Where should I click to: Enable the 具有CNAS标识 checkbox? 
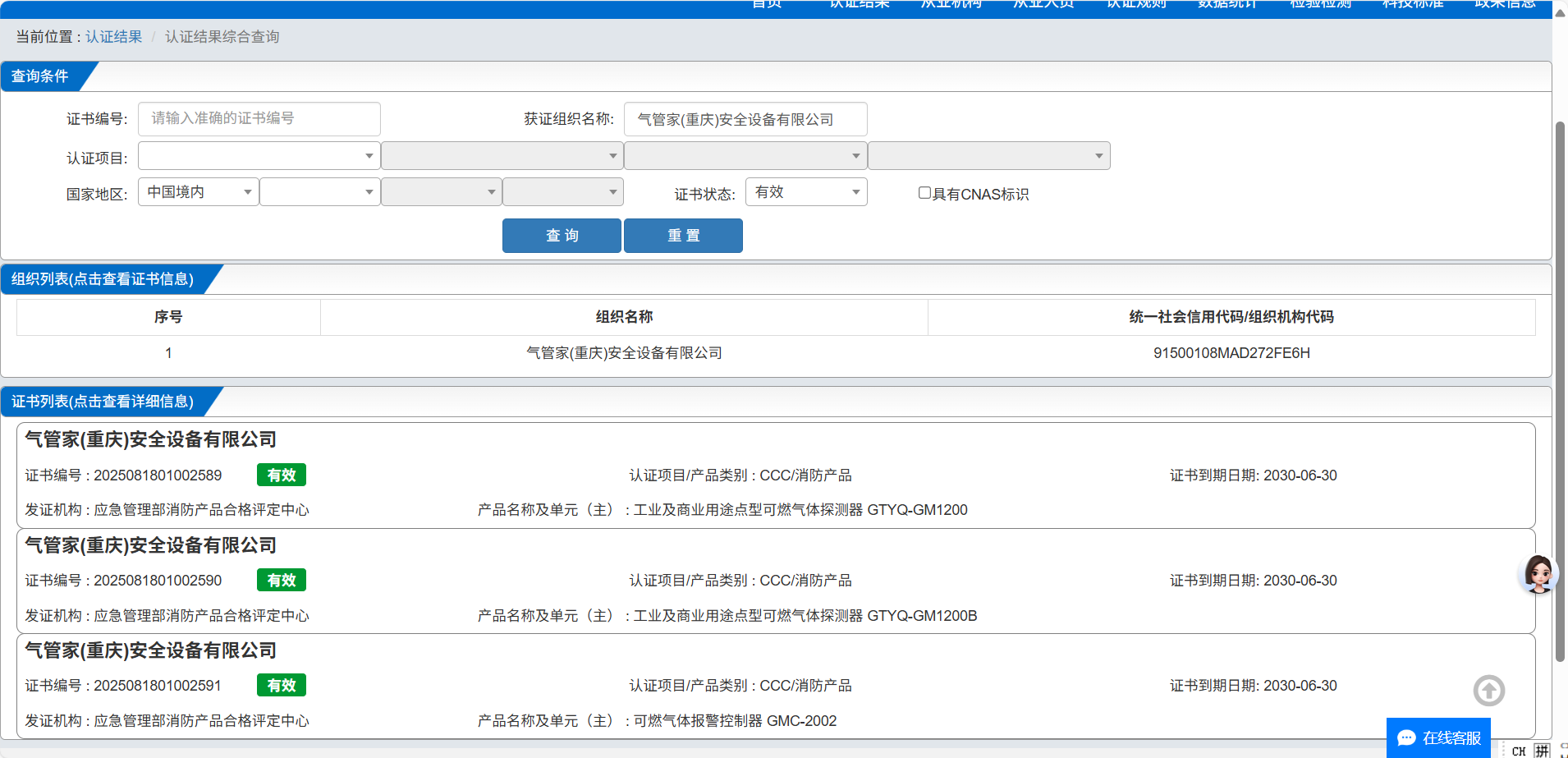[x=924, y=193]
